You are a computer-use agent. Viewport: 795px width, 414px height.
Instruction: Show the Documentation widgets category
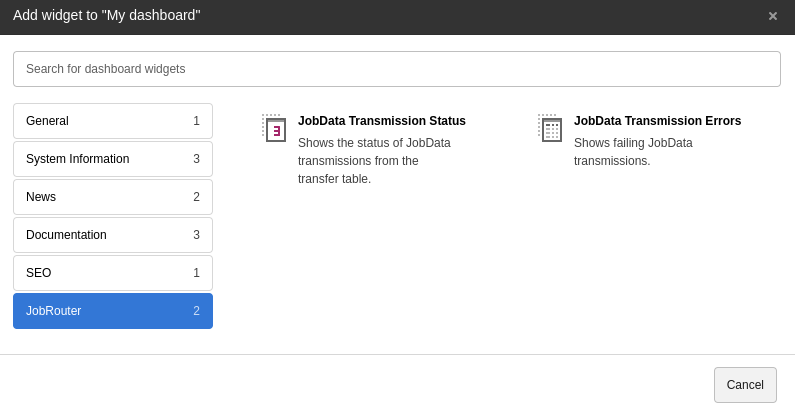(x=113, y=235)
